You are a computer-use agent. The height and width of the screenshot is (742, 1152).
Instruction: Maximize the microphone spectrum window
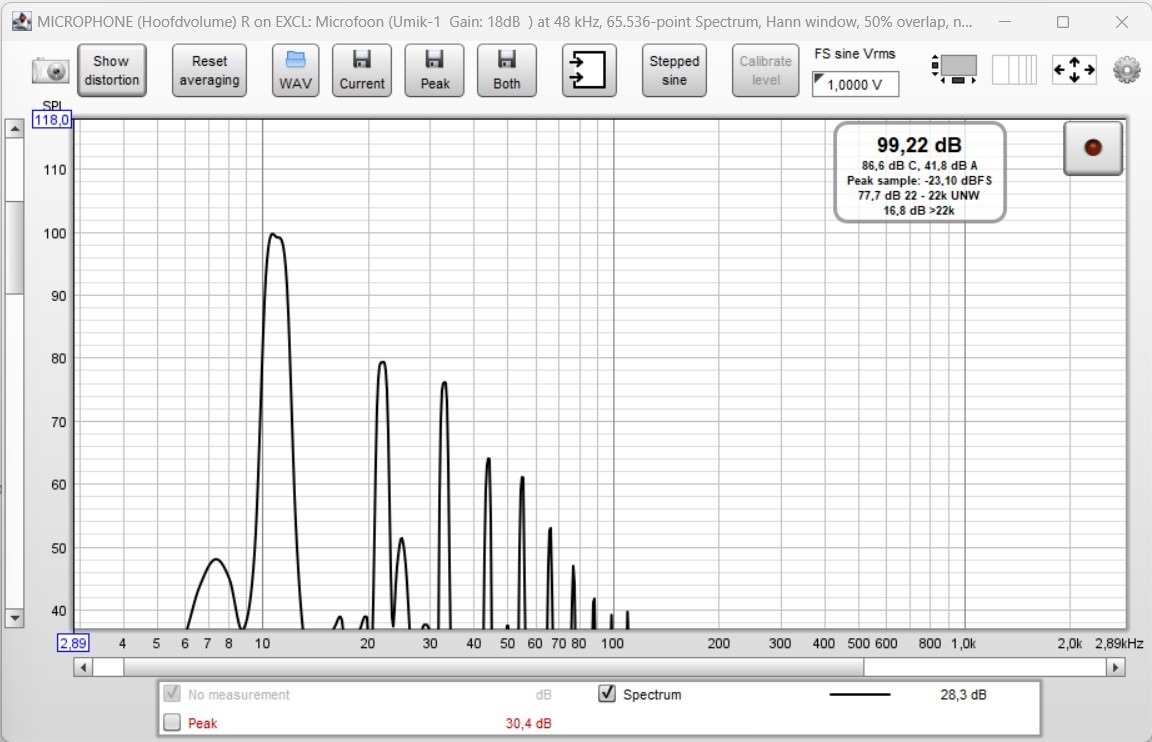[x=1062, y=22]
